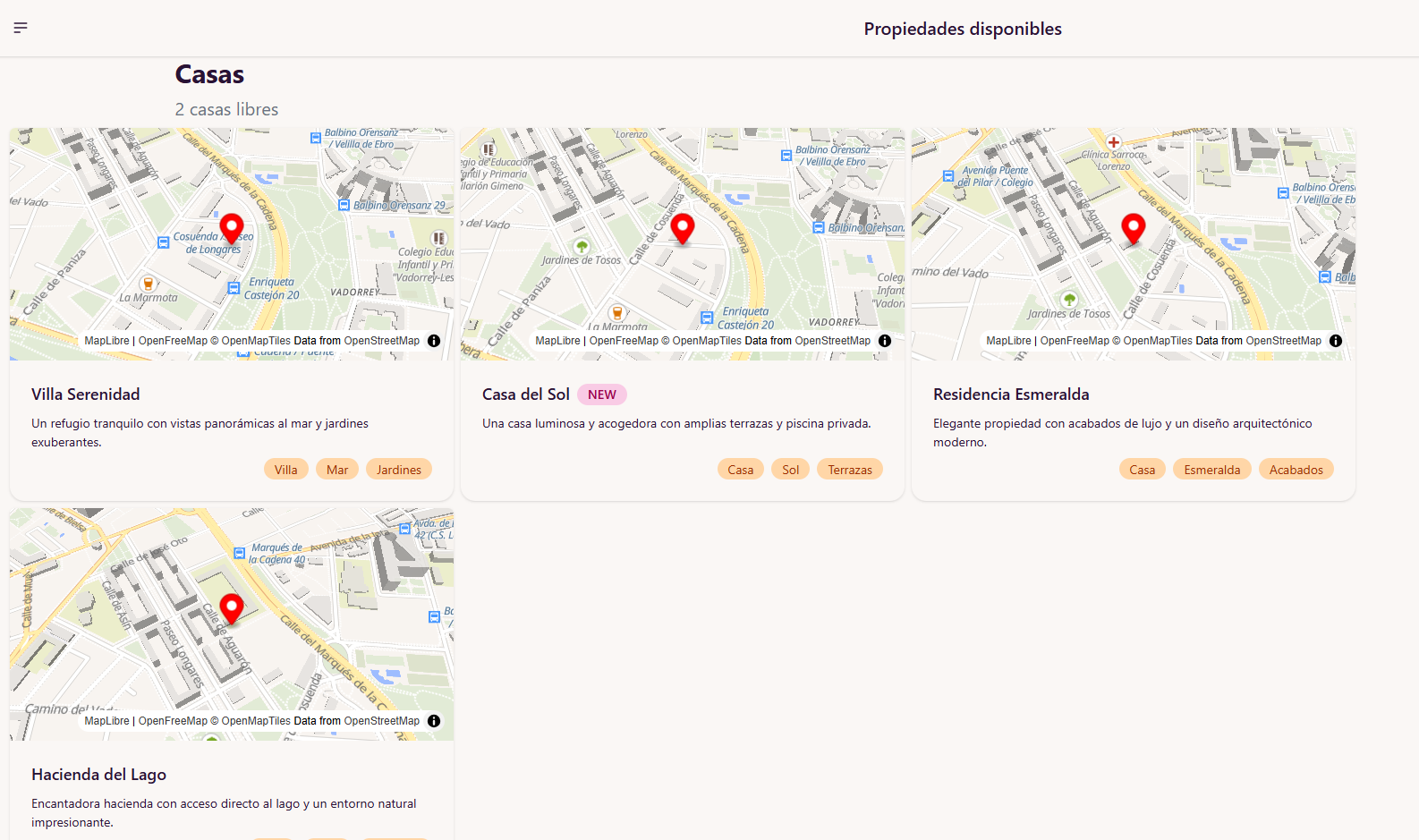Viewport: 1419px width, 840px height.
Task: Click the Clínica Sarroca hospital icon on map
Action: pos(1114,142)
